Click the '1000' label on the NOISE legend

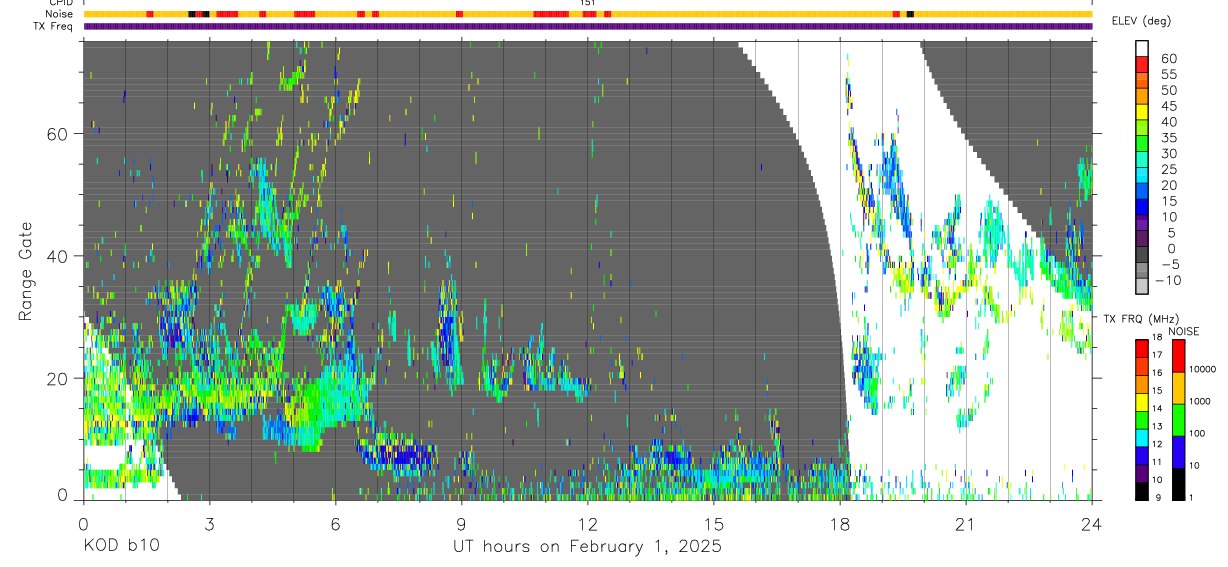(x=1200, y=401)
